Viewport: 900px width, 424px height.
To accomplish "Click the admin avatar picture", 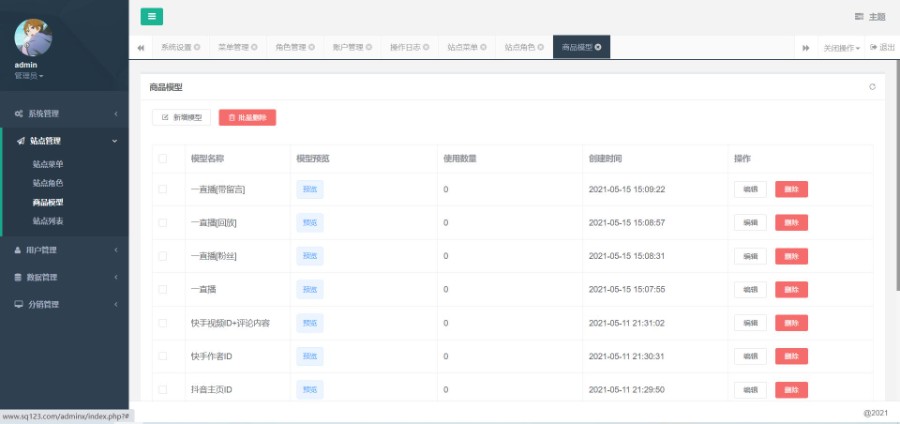I will (x=33, y=38).
